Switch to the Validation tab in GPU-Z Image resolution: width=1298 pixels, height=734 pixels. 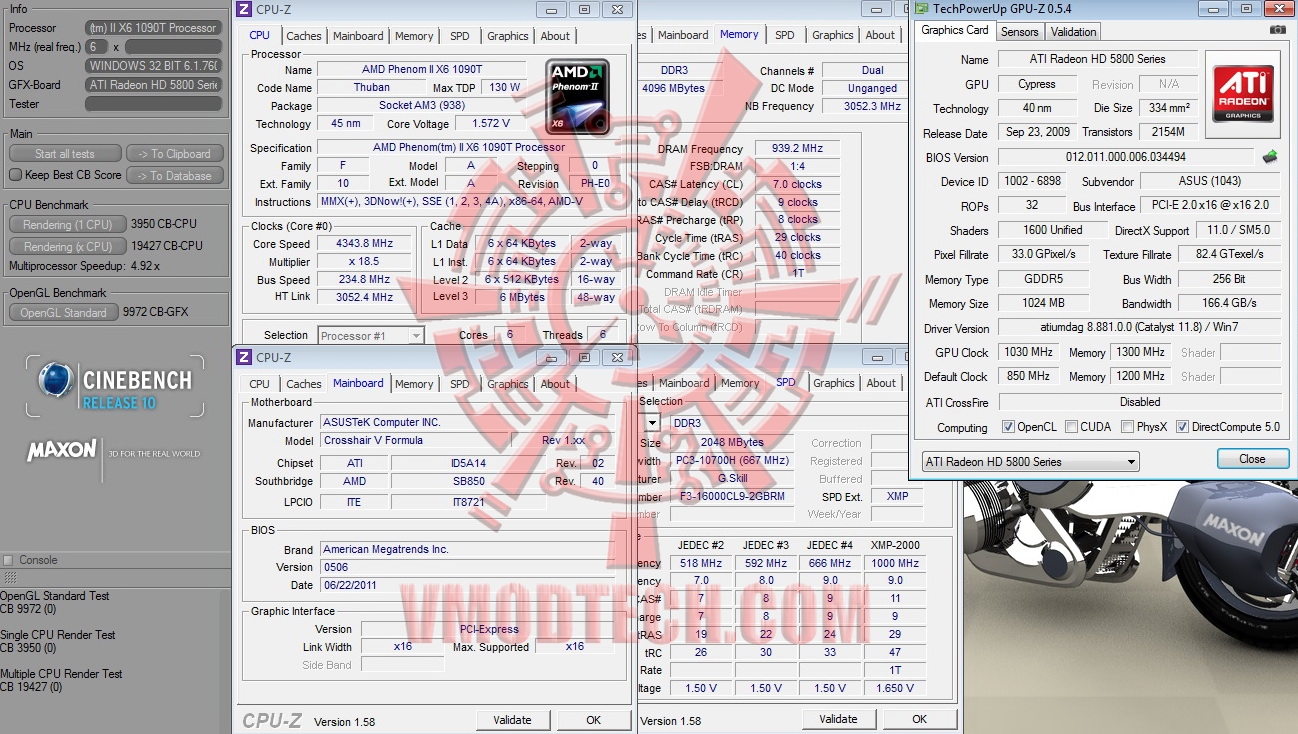tap(1074, 31)
